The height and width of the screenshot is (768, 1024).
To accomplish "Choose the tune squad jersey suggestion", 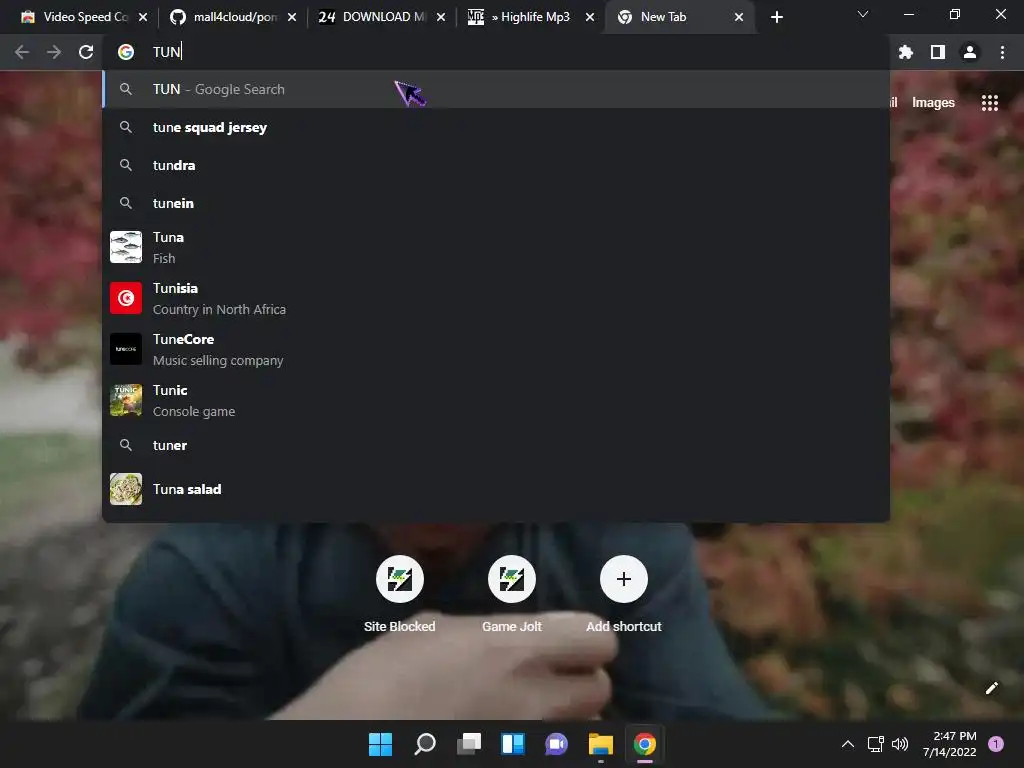I will click(x=496, y=127).
